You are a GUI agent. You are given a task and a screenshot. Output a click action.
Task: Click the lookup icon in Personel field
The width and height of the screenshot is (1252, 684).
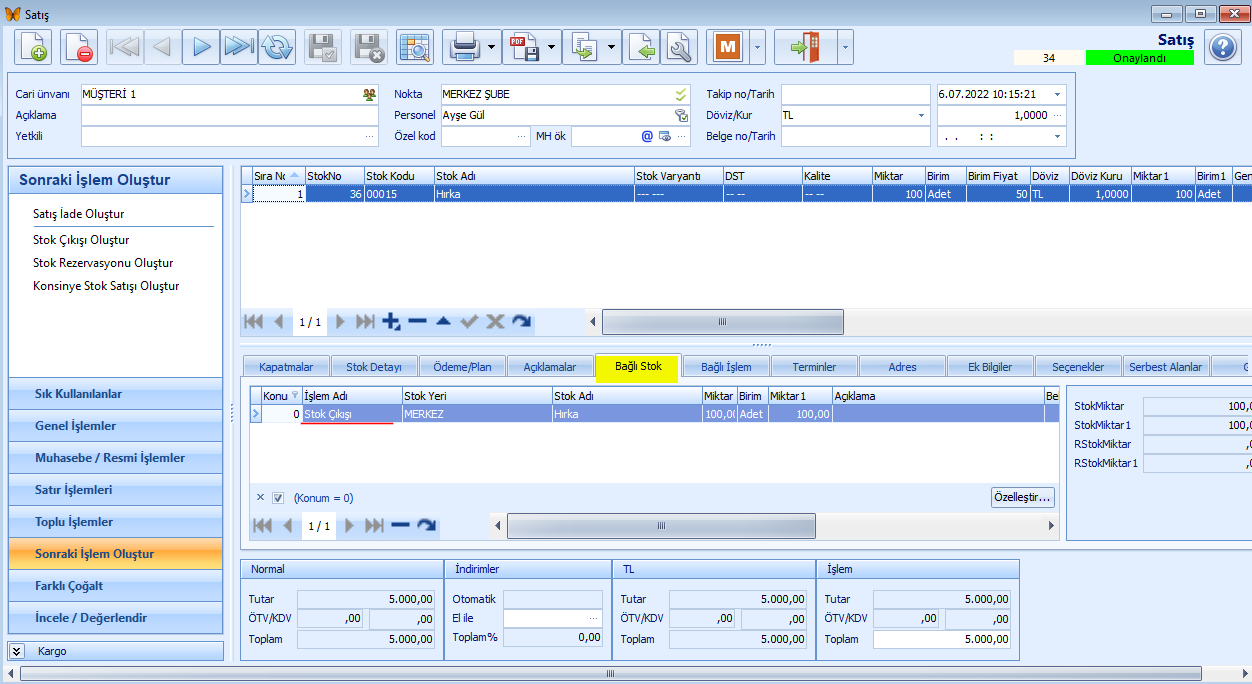pyautogui.click(x=681, y=115)
